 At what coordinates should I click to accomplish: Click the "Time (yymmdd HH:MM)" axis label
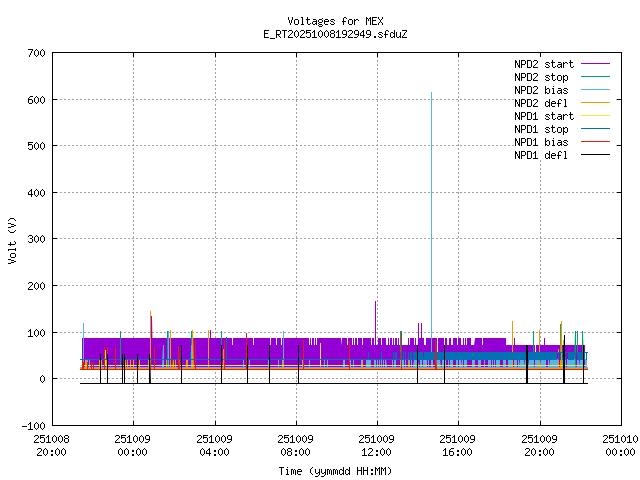coord(334,470)
